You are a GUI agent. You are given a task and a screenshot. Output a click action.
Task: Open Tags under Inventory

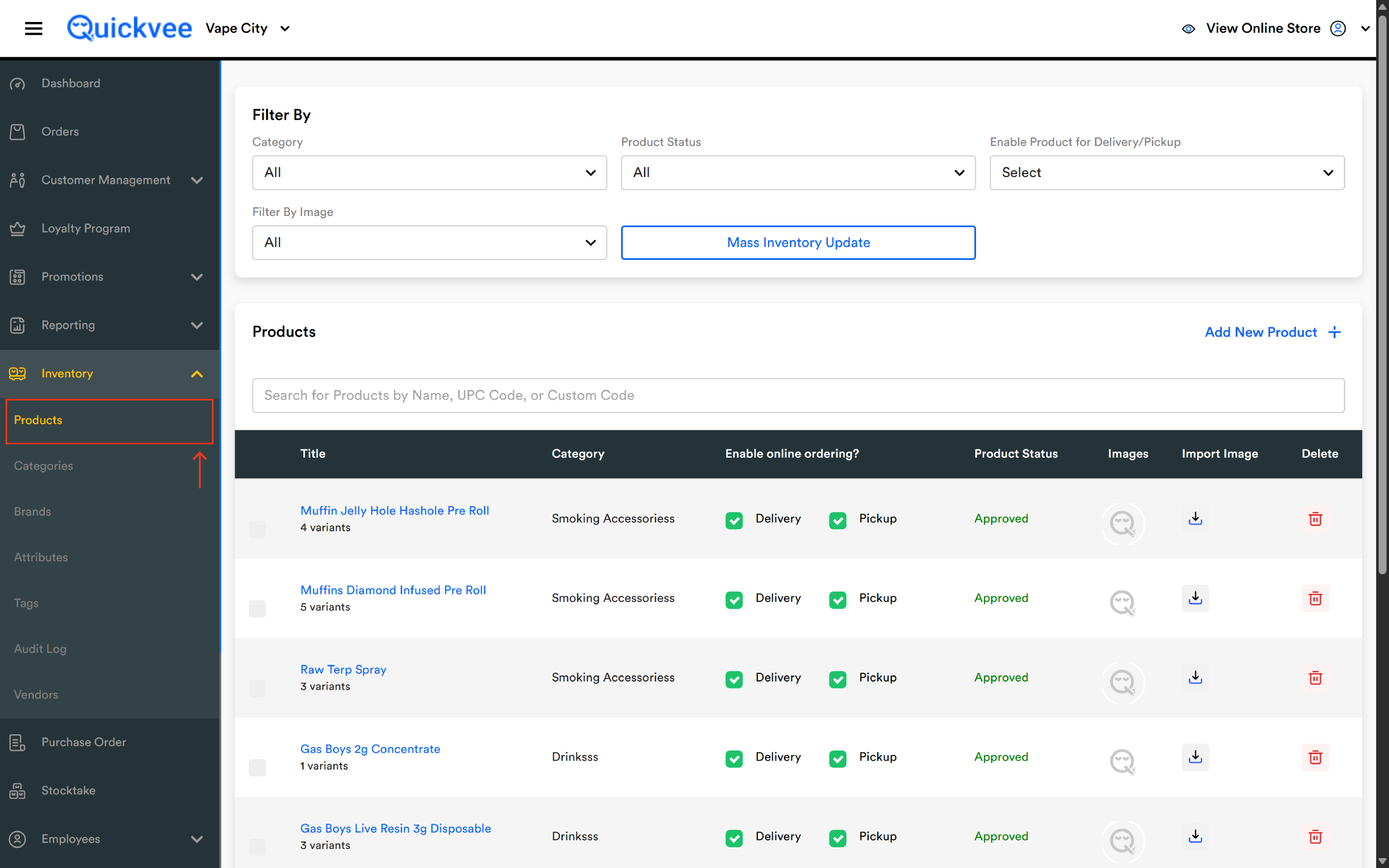pos(27,603)
